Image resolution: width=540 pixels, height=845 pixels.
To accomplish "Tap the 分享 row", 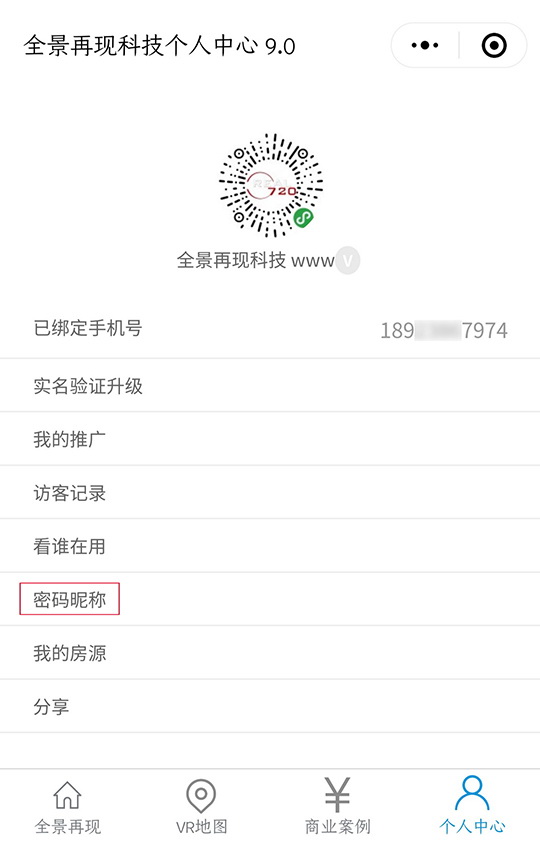I will click(270, 706).
